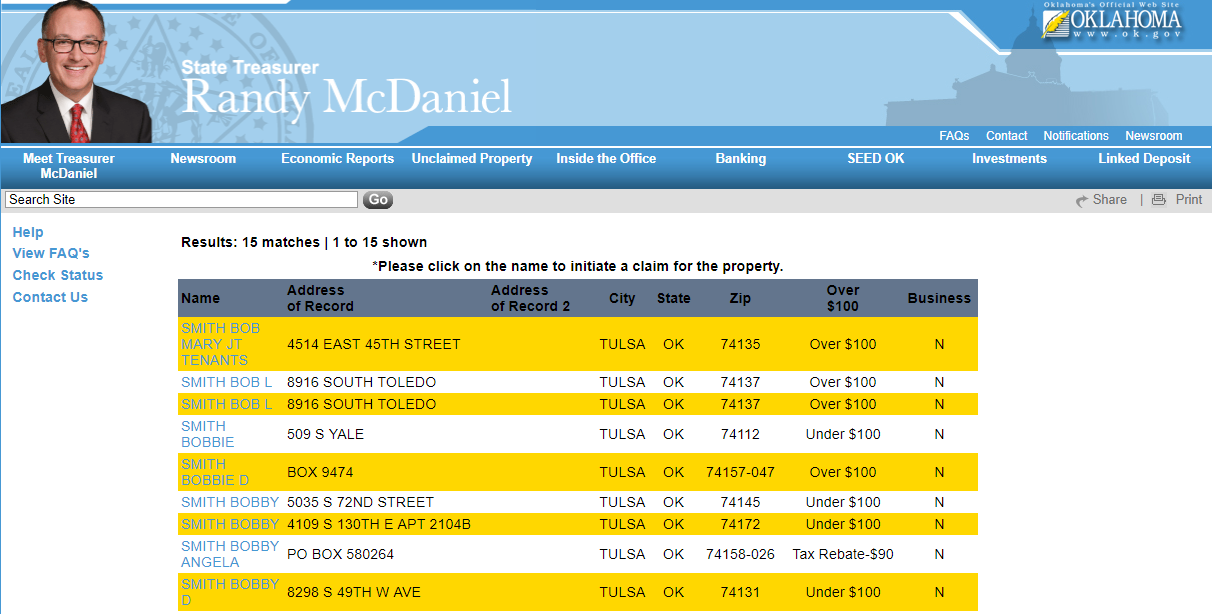Select the Banking menu item
This screenshot has height=614, width=1212.
(x=740, y=158)
